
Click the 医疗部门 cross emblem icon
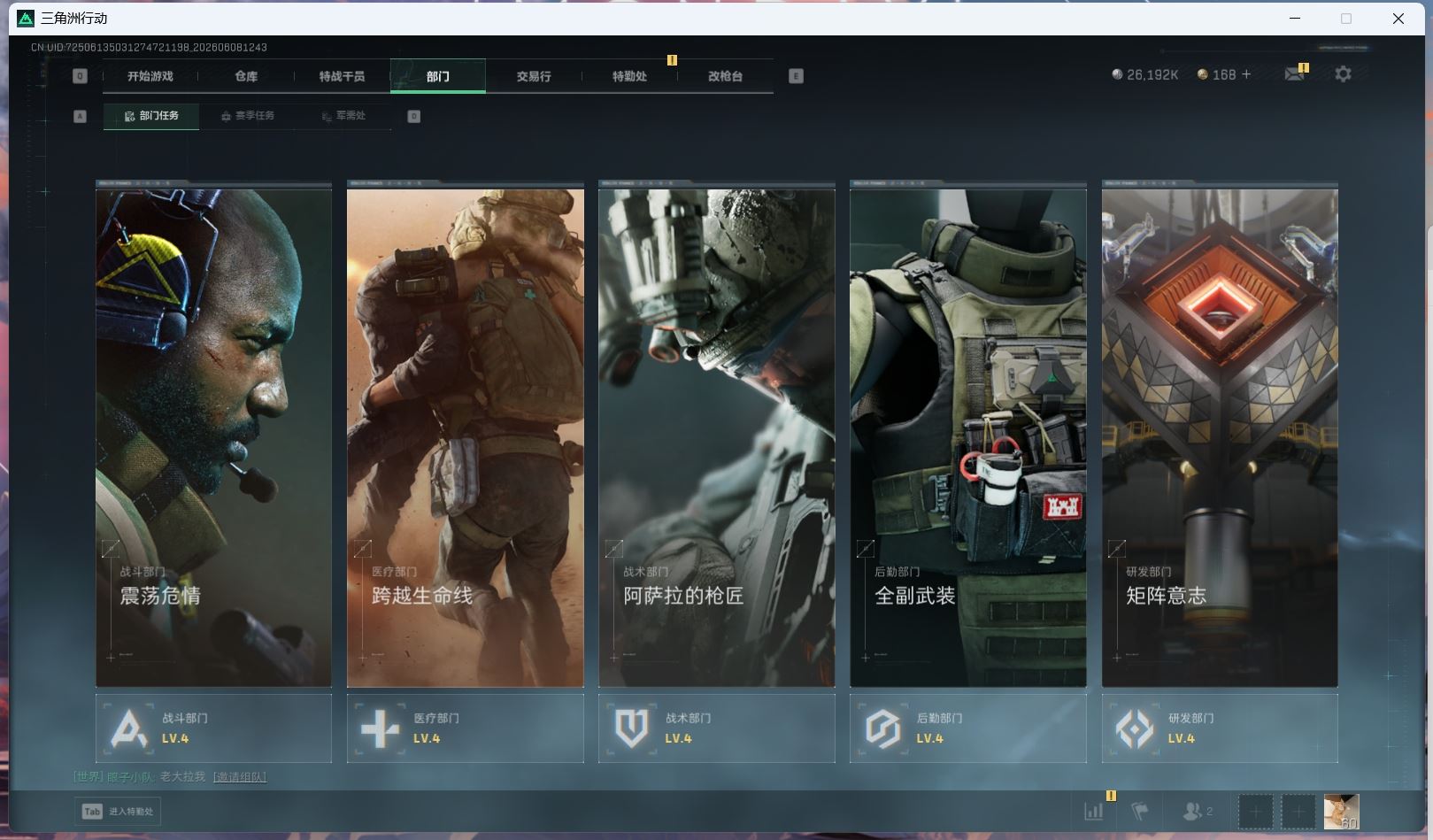[381, 729]
